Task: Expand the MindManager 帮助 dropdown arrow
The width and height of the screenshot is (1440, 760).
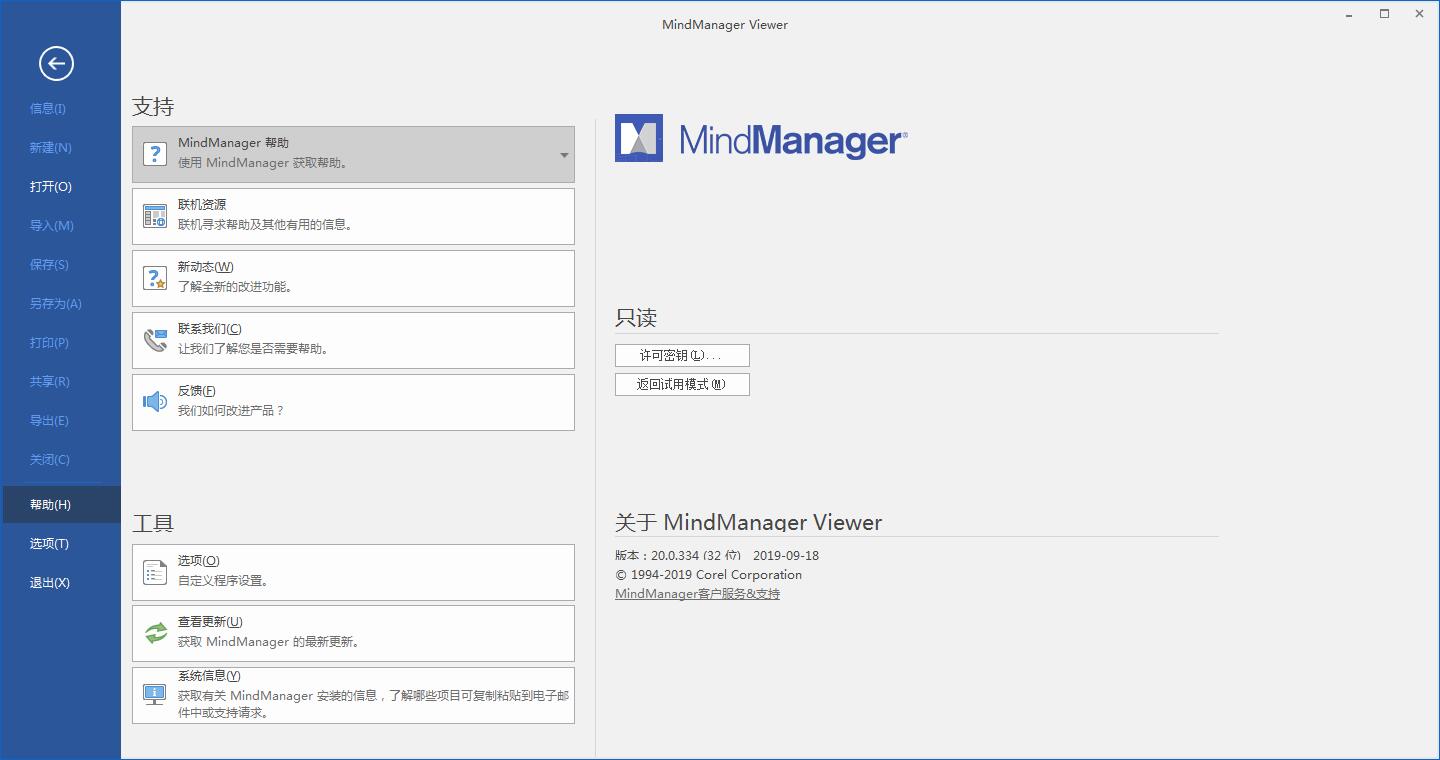Action: (564, 155)
